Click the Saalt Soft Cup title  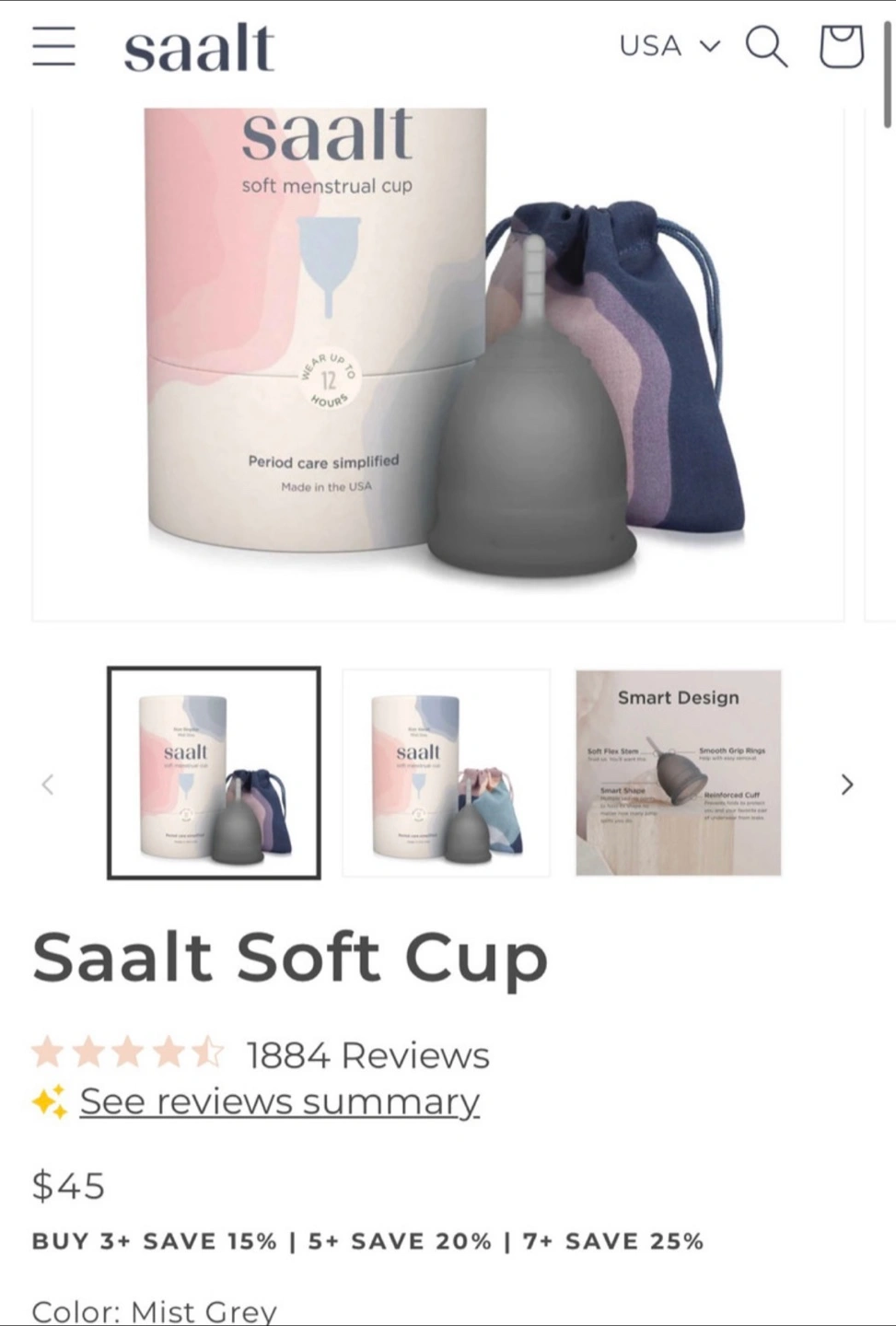[x=291, y=960]
